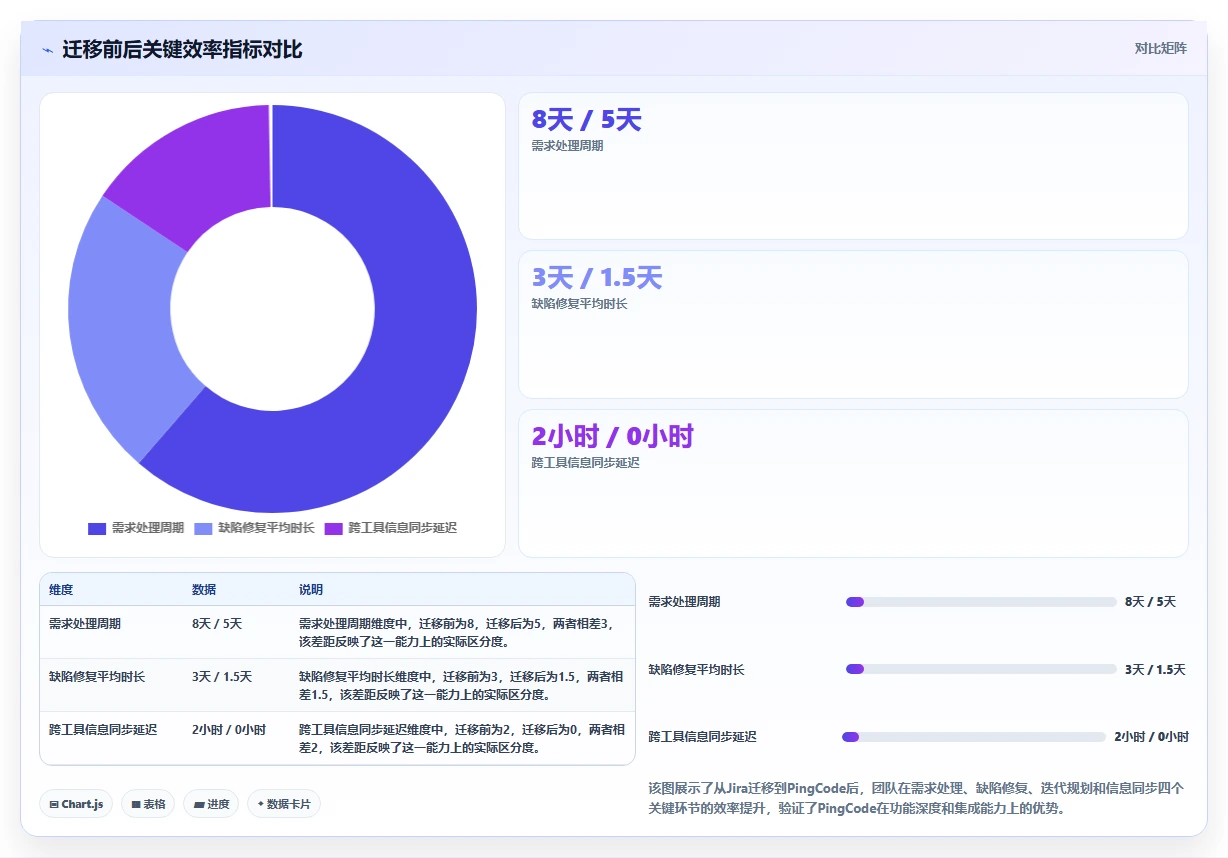Viewport: 1228px width, 858px height.
Task: Click the 对比矩阵 label in the header
Action: (1160, 48)
